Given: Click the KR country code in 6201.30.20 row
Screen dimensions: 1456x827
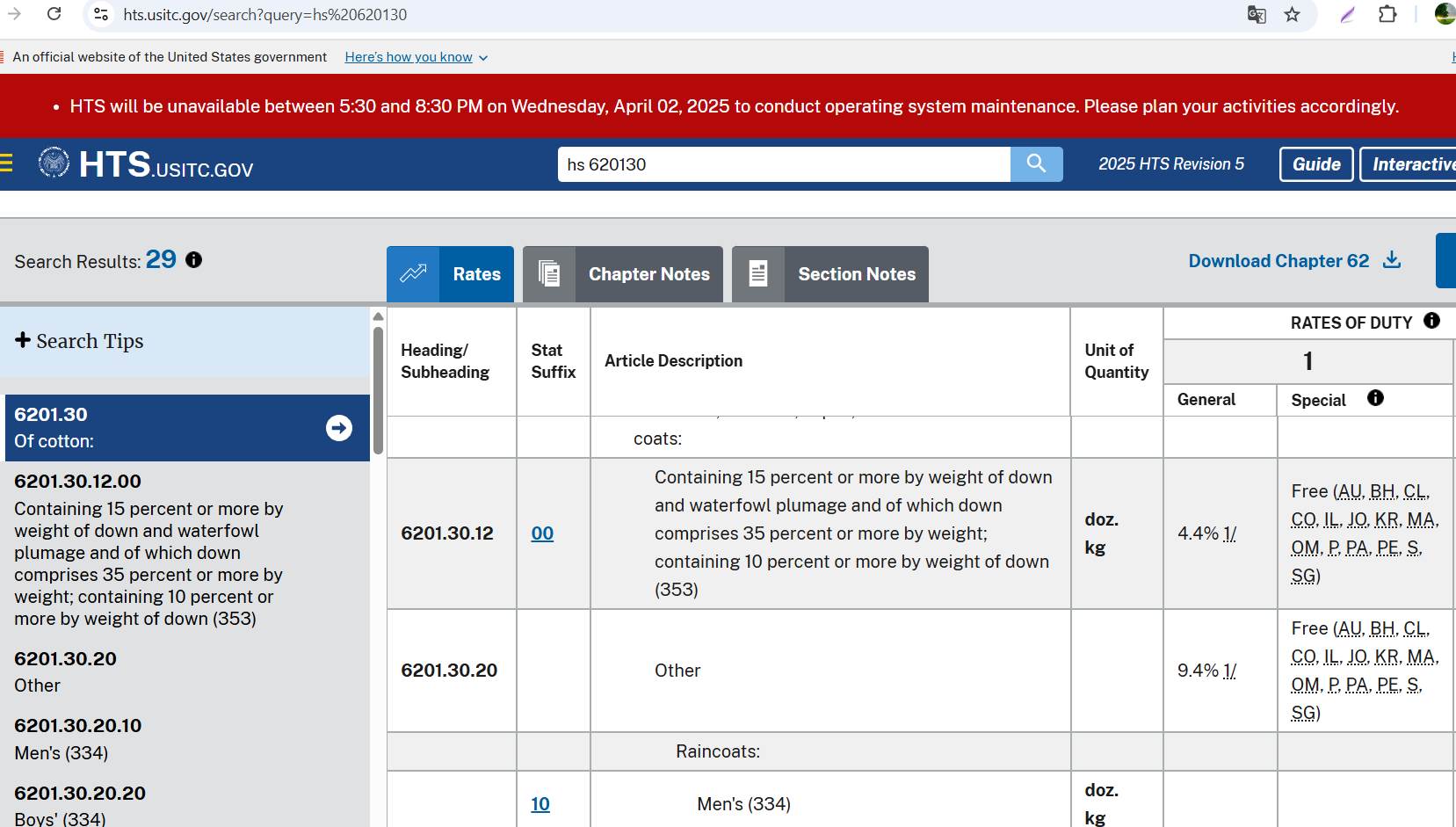Looking at the screenshot, I should (x=1387, y=657).
